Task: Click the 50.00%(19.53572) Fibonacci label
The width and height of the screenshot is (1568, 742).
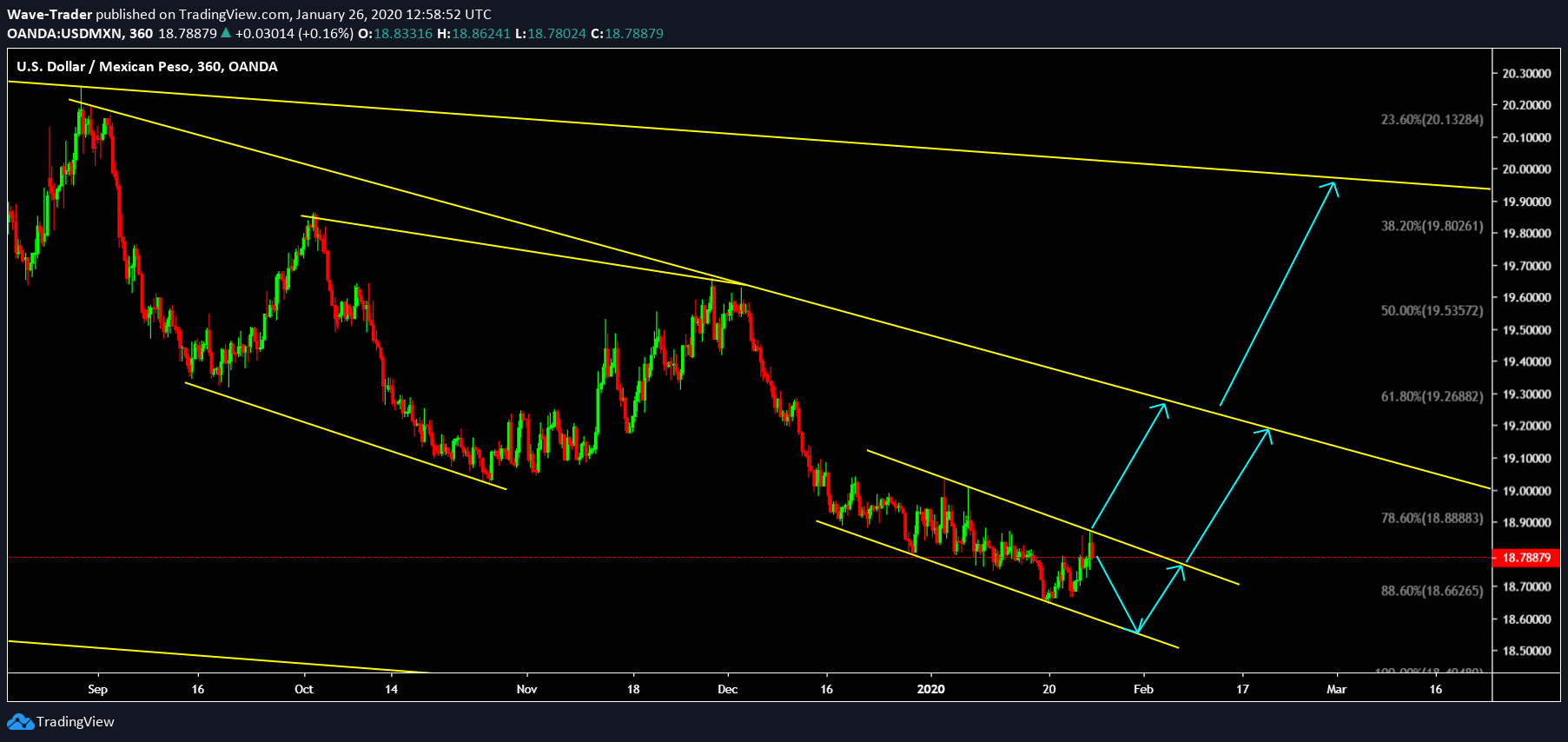Action: [x=1432, y=311]
